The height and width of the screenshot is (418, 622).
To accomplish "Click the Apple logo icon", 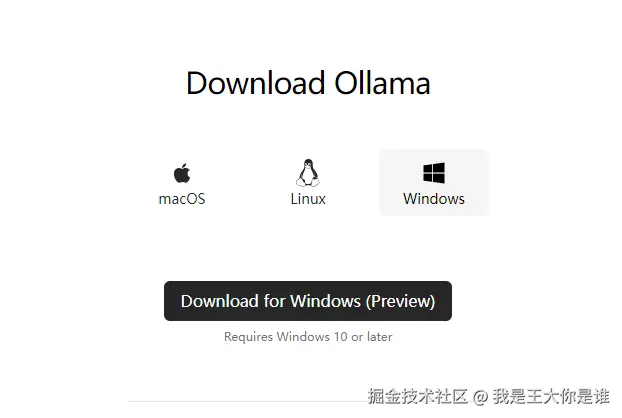I will point(182,173).
